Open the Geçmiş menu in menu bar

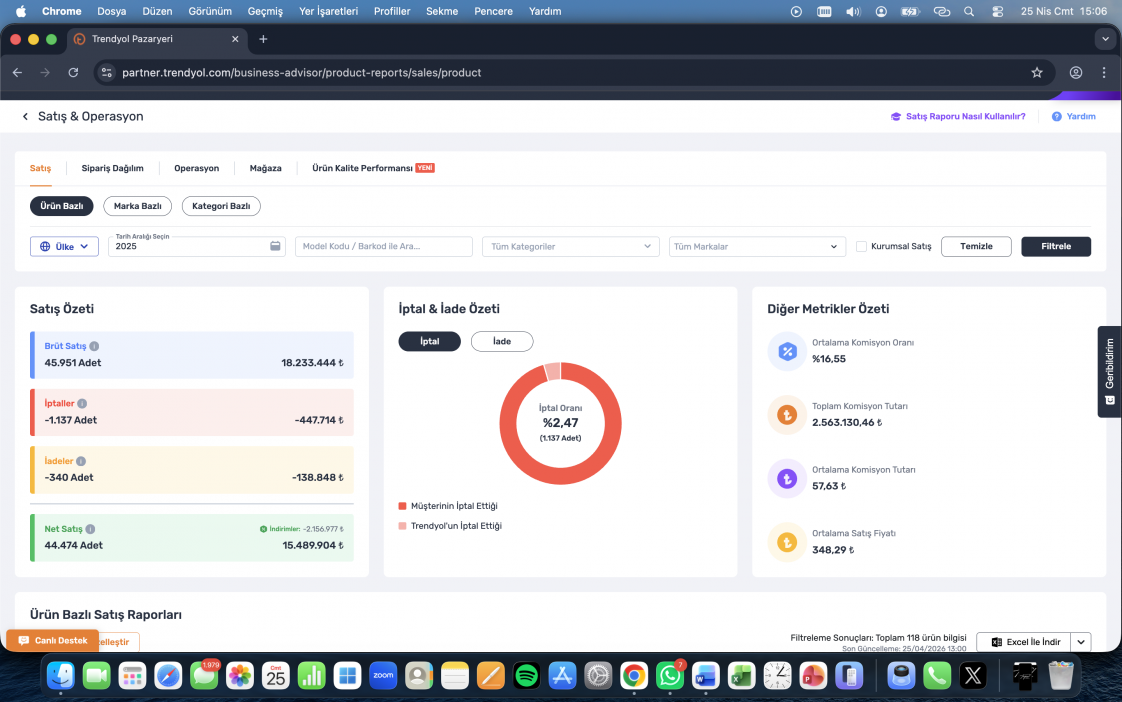265,11
